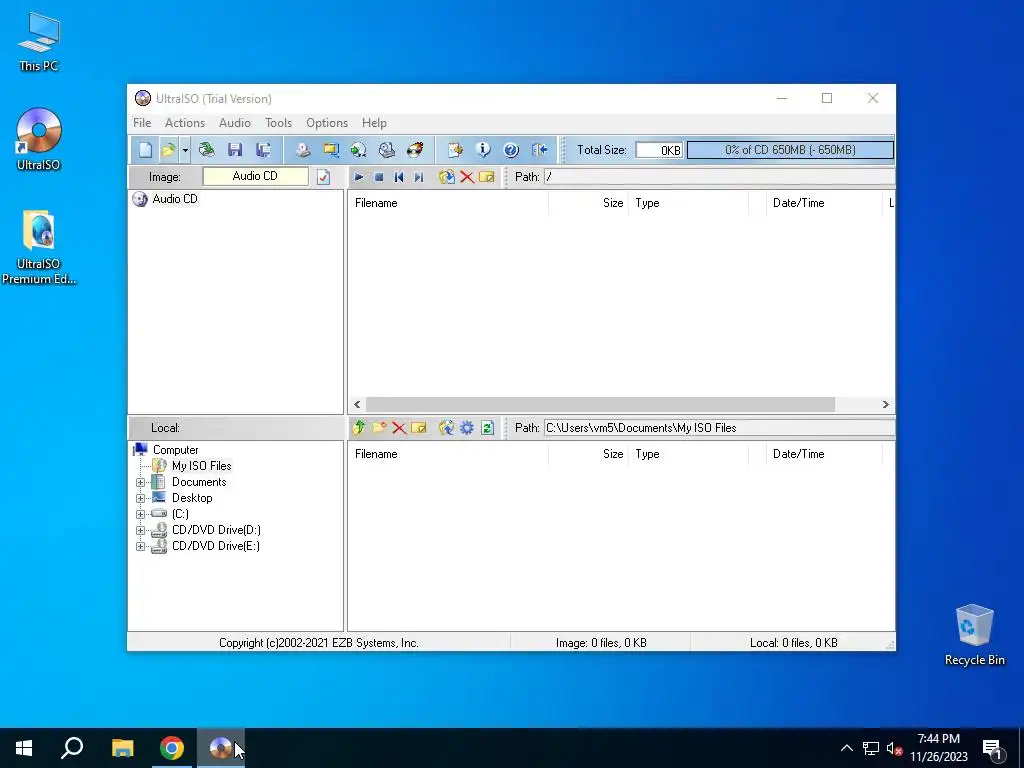The width and height of the screenshot is (1024, 768).
Task: Click the New image blank page icon
Action: tap(145, 150)
